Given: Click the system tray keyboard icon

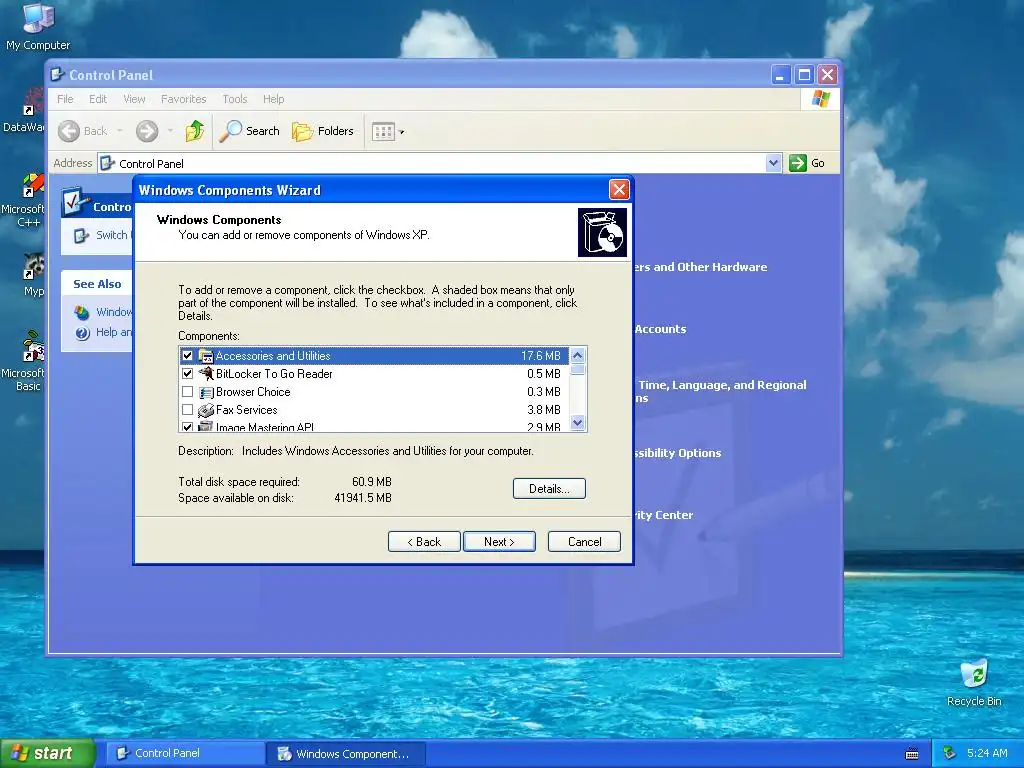Looking at the screenshot, I should tap(912, 754).
